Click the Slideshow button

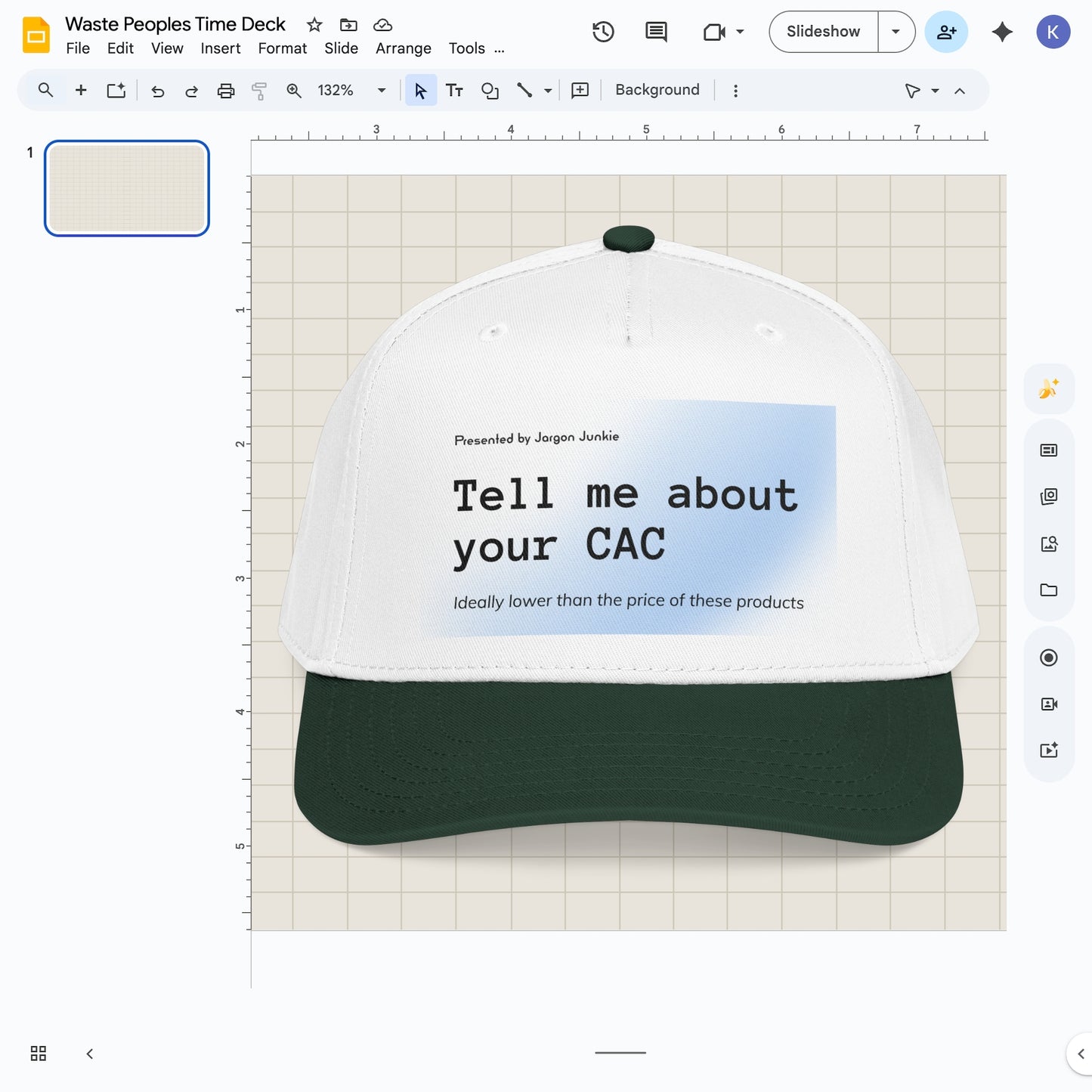pos(823,32)
